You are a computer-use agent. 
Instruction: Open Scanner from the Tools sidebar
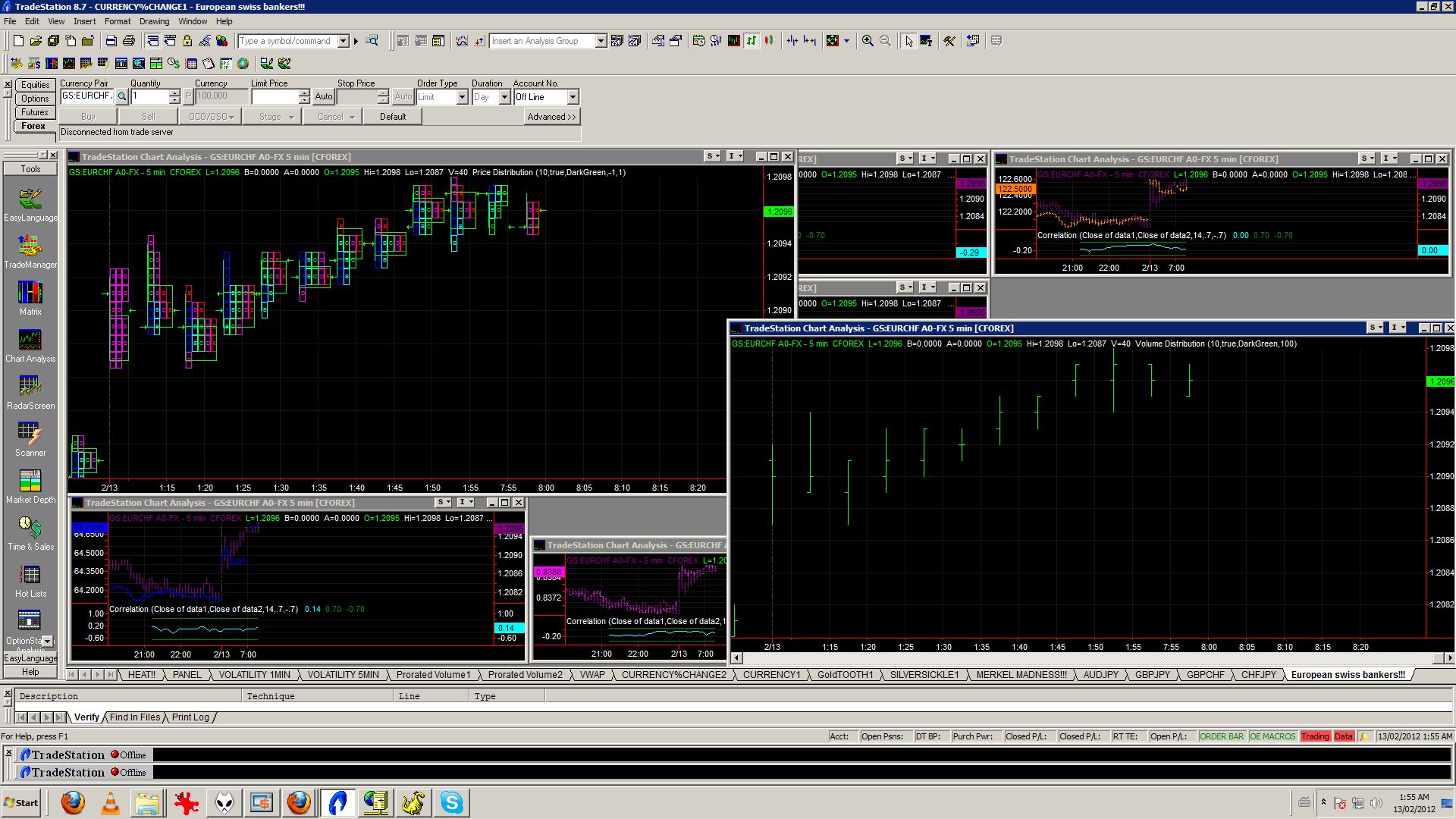pyautogui.click(x=30, y=440)
